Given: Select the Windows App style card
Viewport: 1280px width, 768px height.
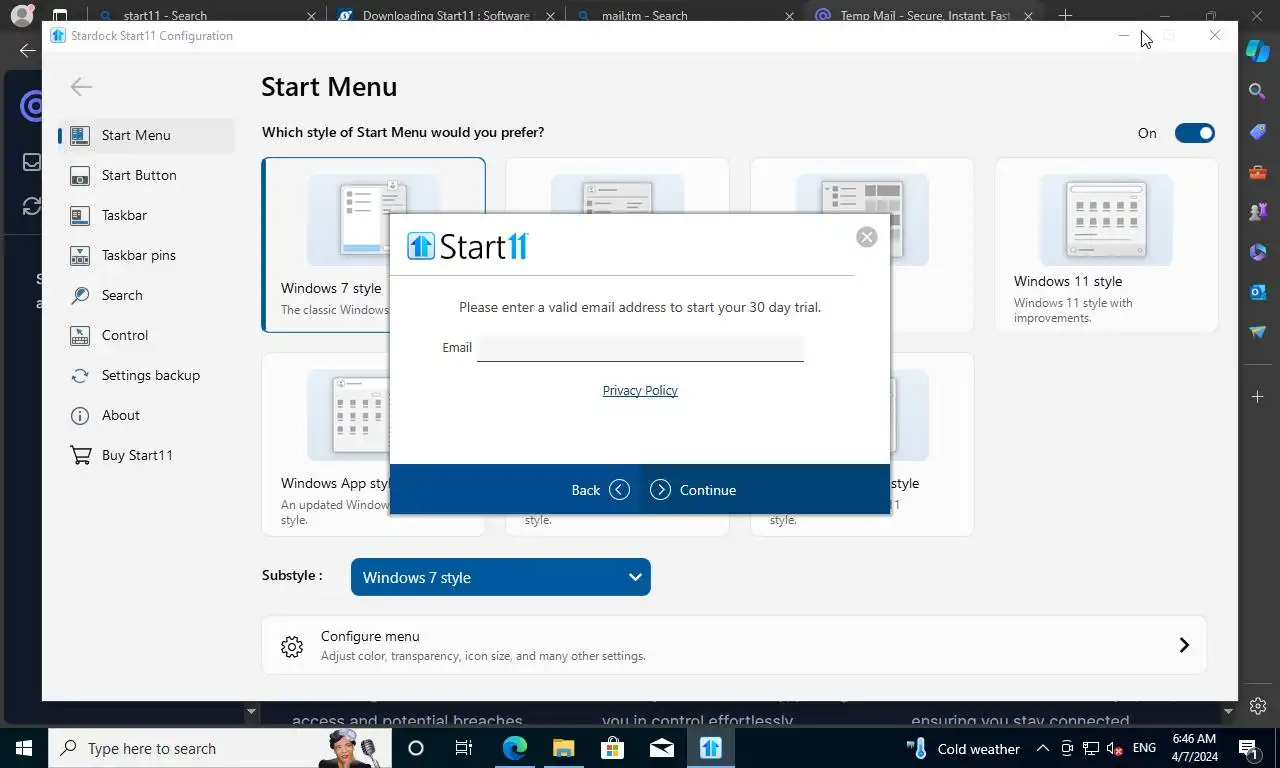Looking at the screenshot, I should 325,444.
